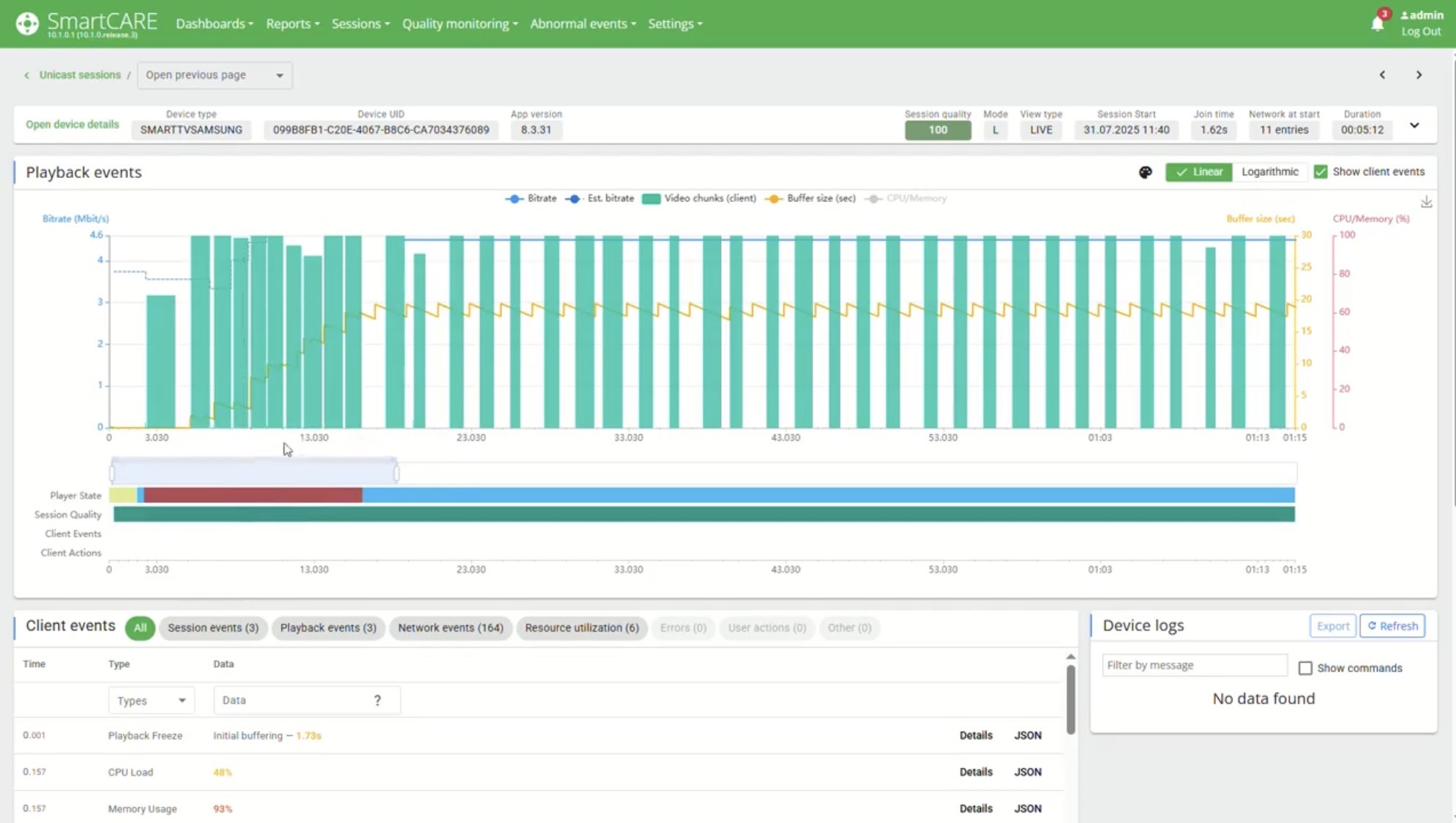Focus the Data filter input field

307,700
